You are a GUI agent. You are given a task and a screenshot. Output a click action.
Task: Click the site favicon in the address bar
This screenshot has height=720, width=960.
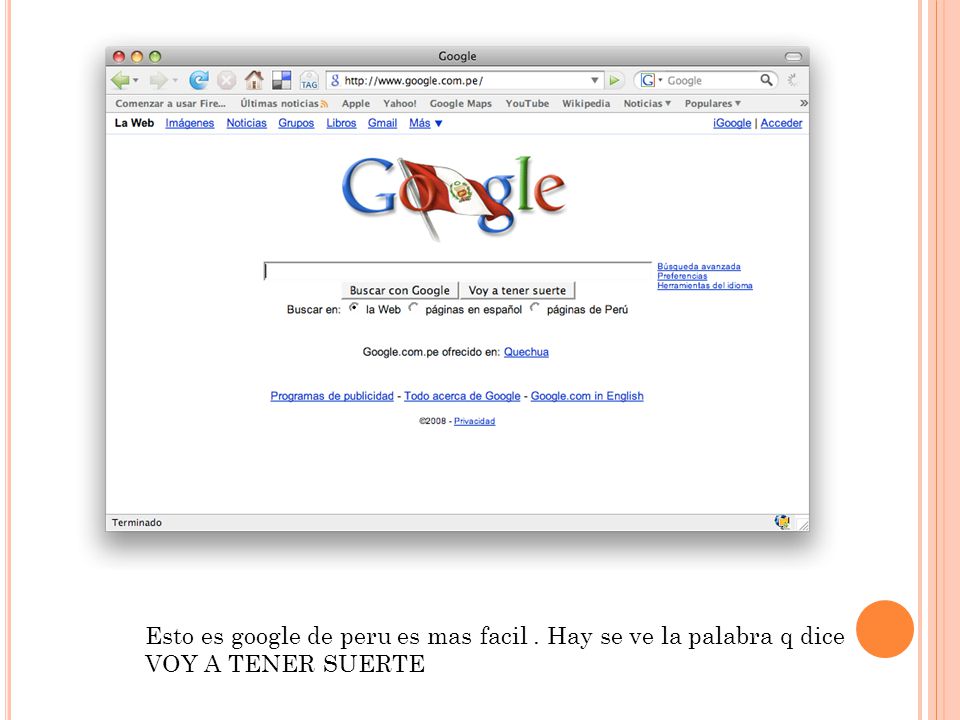pos(335,80)
